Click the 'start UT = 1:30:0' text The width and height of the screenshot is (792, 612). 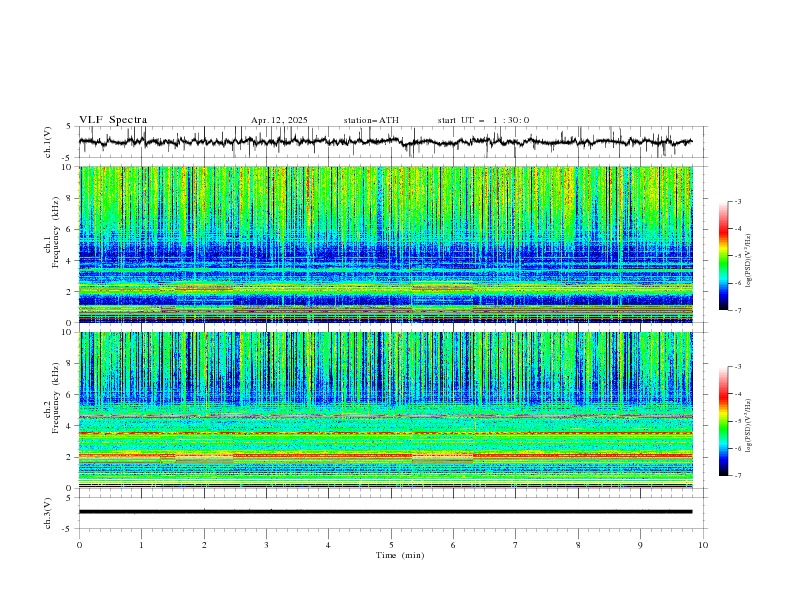click(x=483, y=120)
